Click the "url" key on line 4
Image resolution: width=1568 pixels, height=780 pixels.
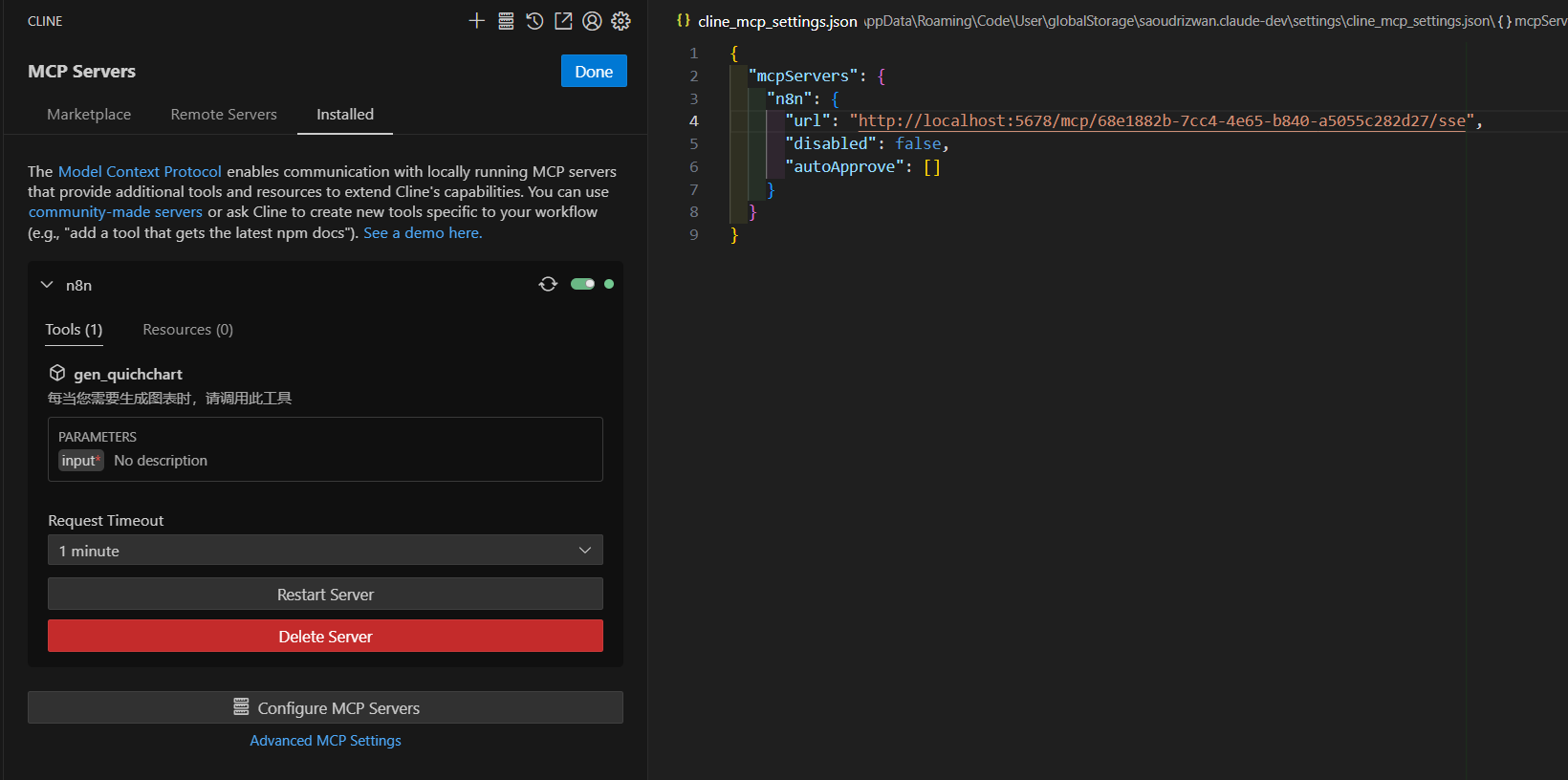(807, 120)
